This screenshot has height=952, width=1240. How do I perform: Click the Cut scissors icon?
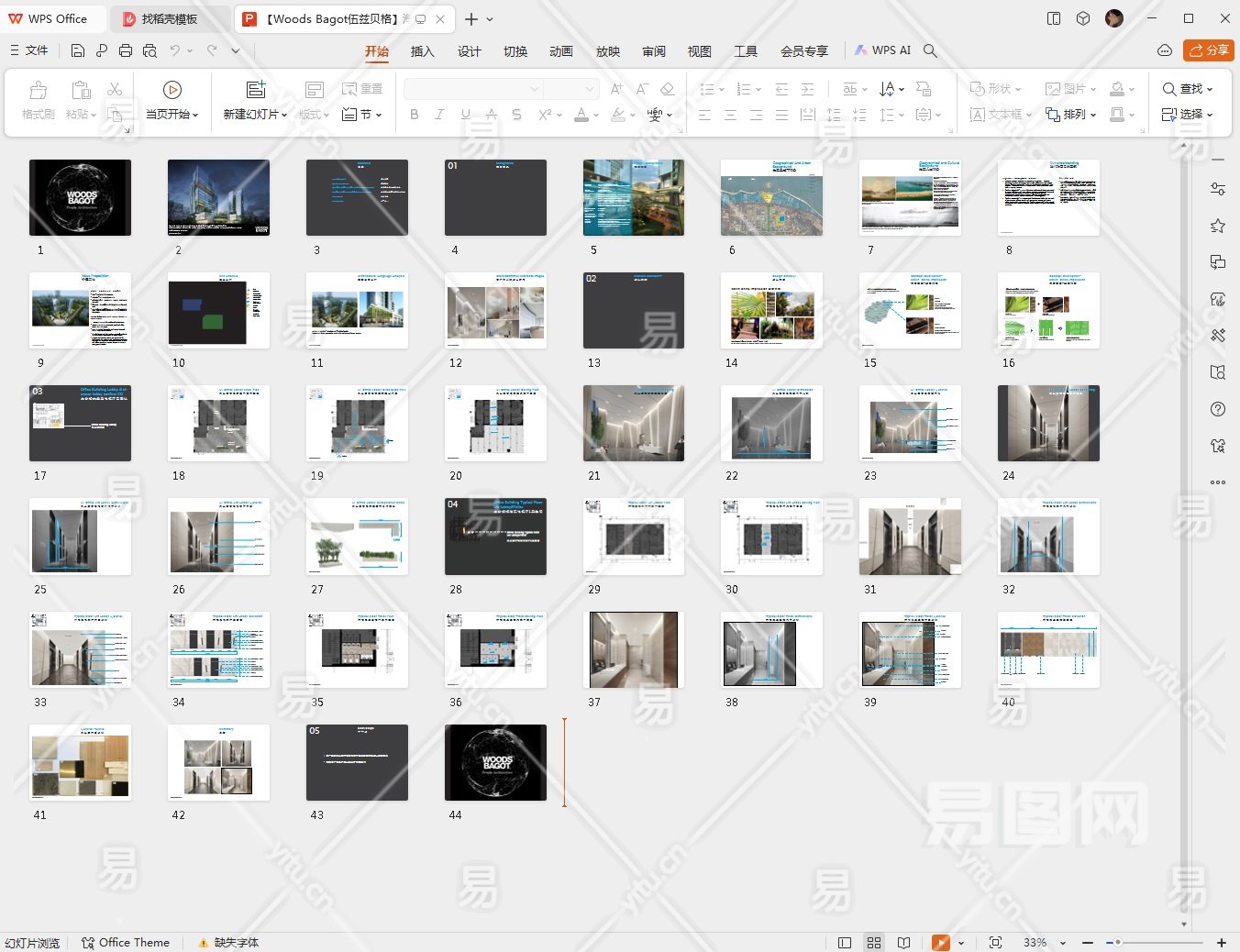pos(115,89)
